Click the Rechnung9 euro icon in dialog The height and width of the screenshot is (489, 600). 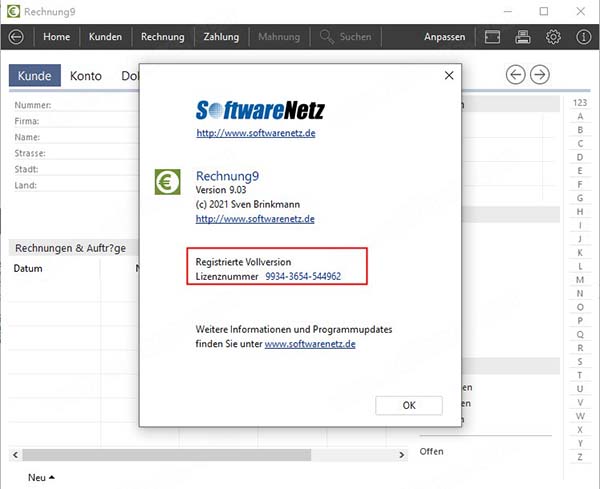pos(168,182)
